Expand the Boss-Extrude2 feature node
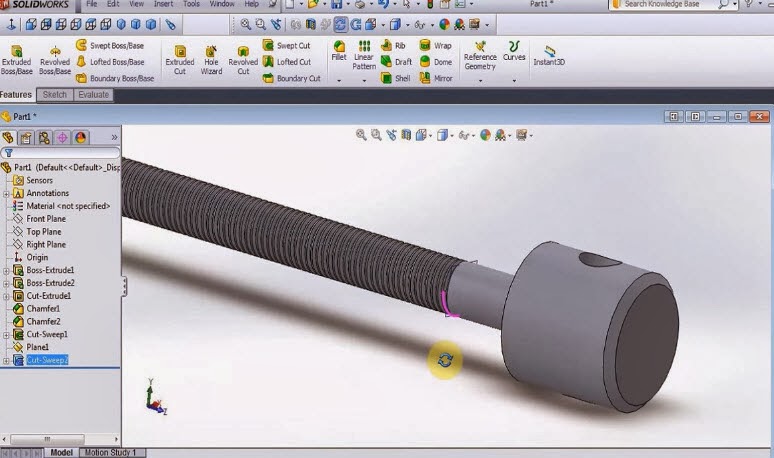Viewport: 774px width, 458px height. (6, 283)
